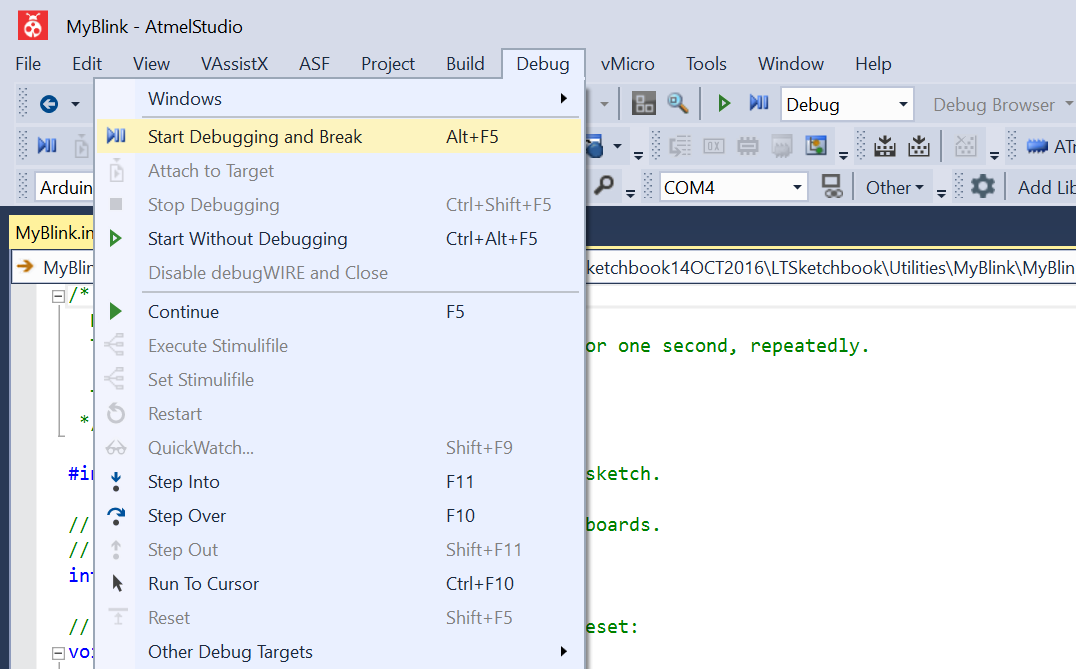
Task: Click the Start Debugging and Break toolbar icon
Action: pyautogui.click(x=758, y=104)
